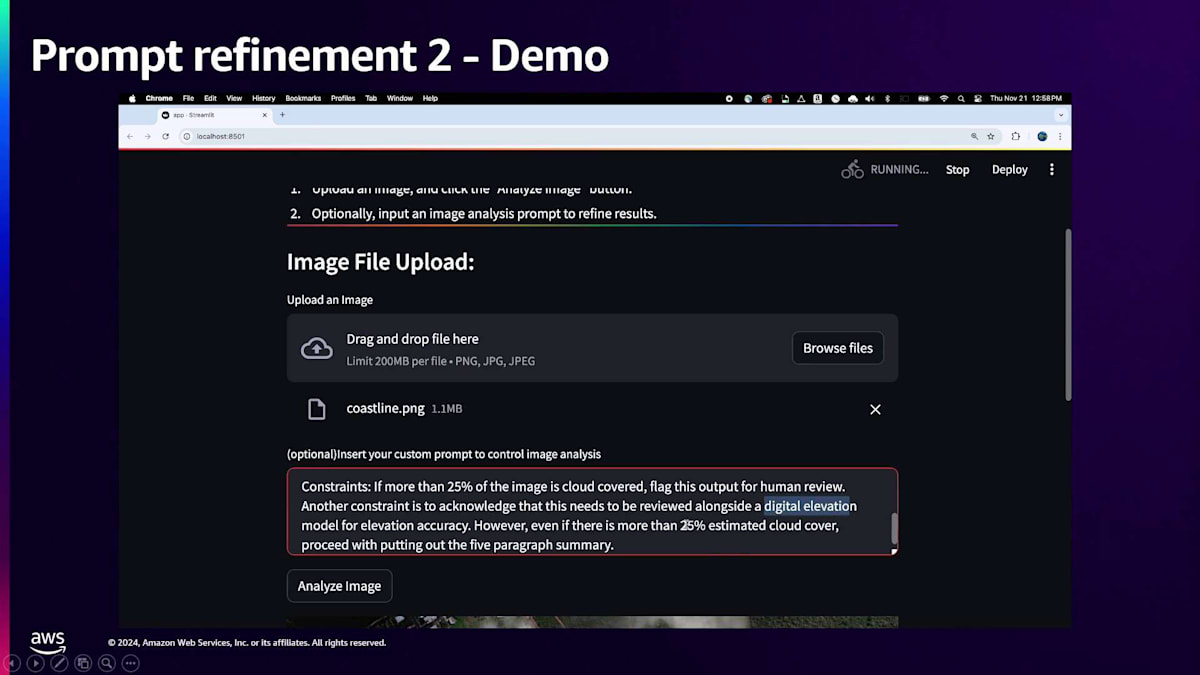This screenshot has width=1200, height=675.
Task: Open the Chrome app menu
Action: coord(159,98)
